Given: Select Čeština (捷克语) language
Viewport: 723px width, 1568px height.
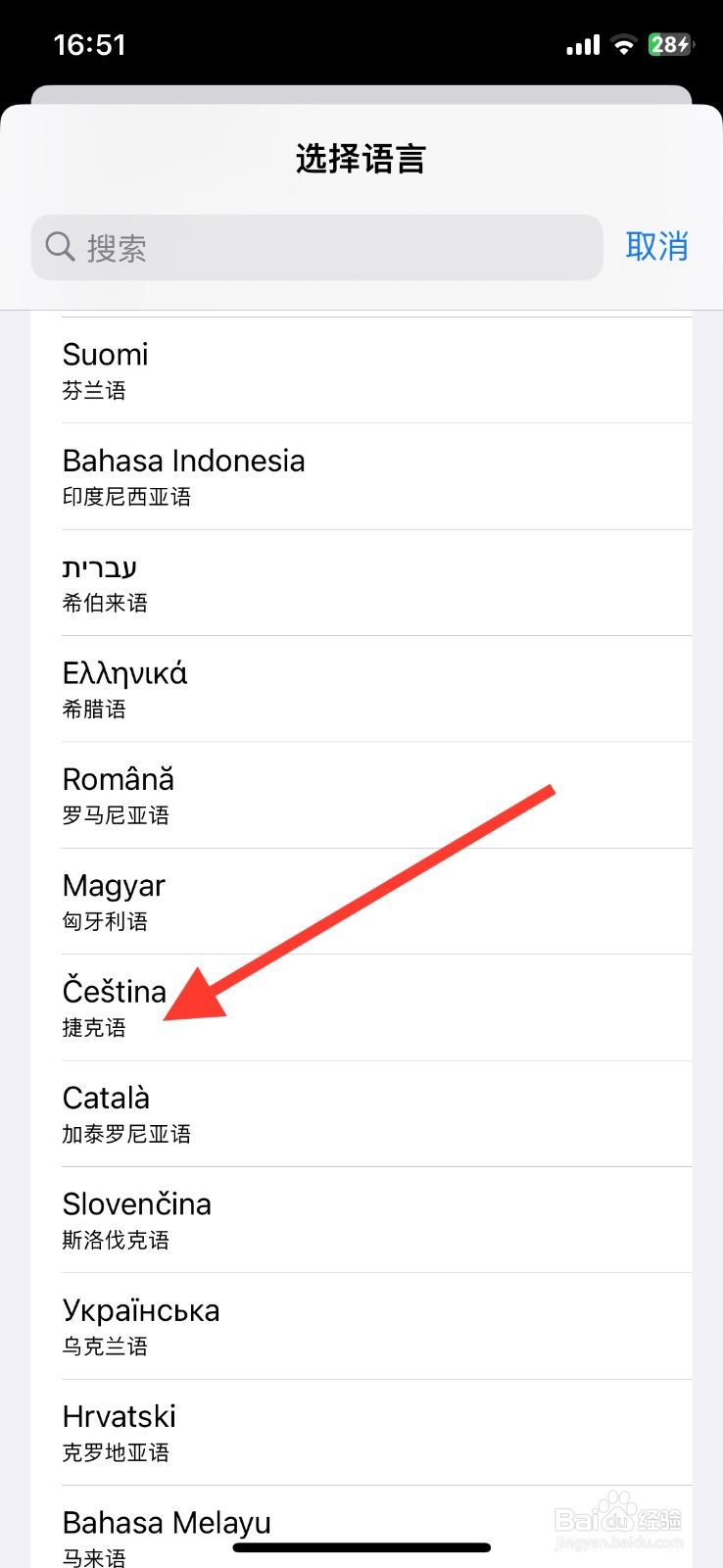Looking at the screenshot, I should [361, 1007].
